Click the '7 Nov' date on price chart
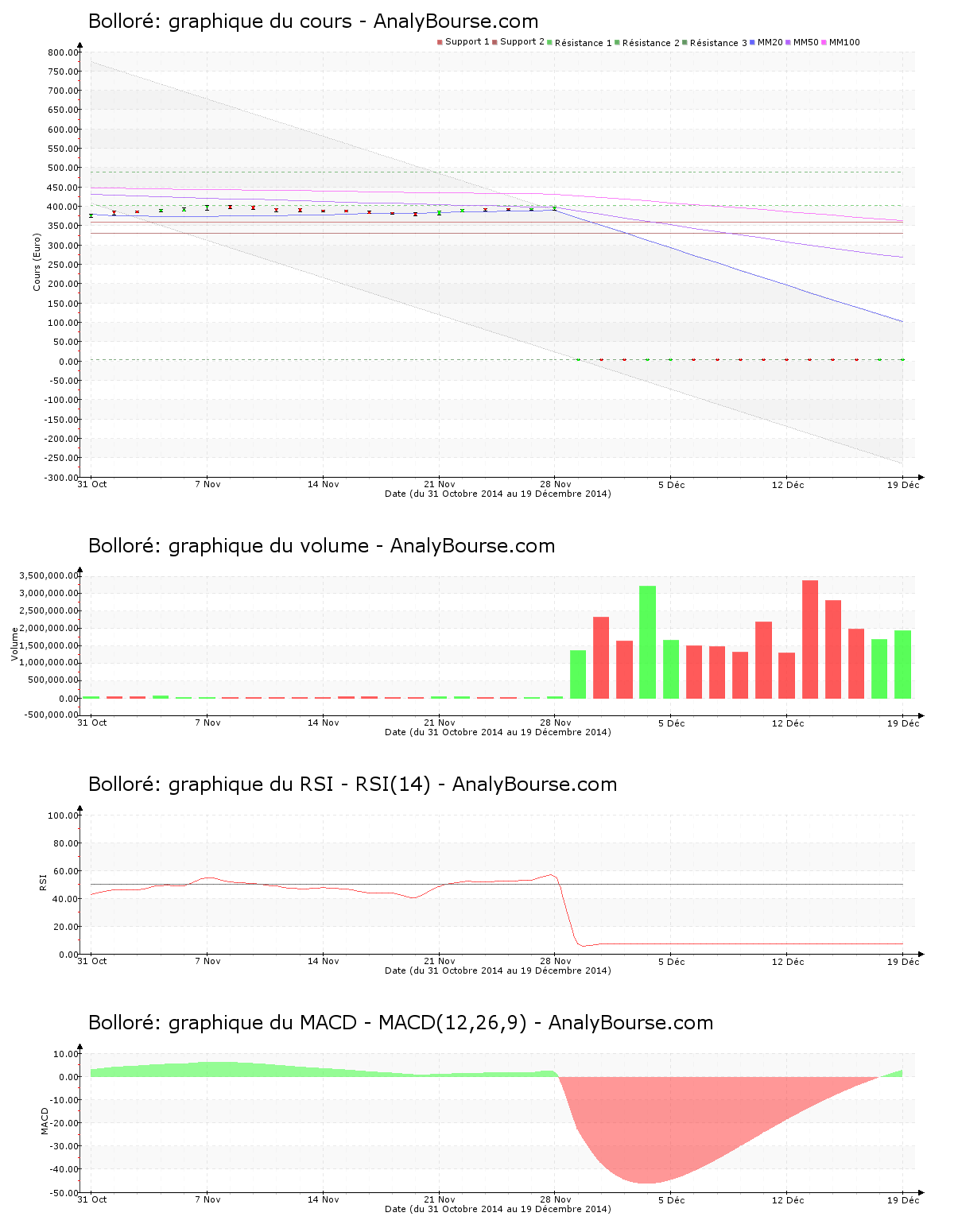Screen dimensions: 954x1232 207,484
